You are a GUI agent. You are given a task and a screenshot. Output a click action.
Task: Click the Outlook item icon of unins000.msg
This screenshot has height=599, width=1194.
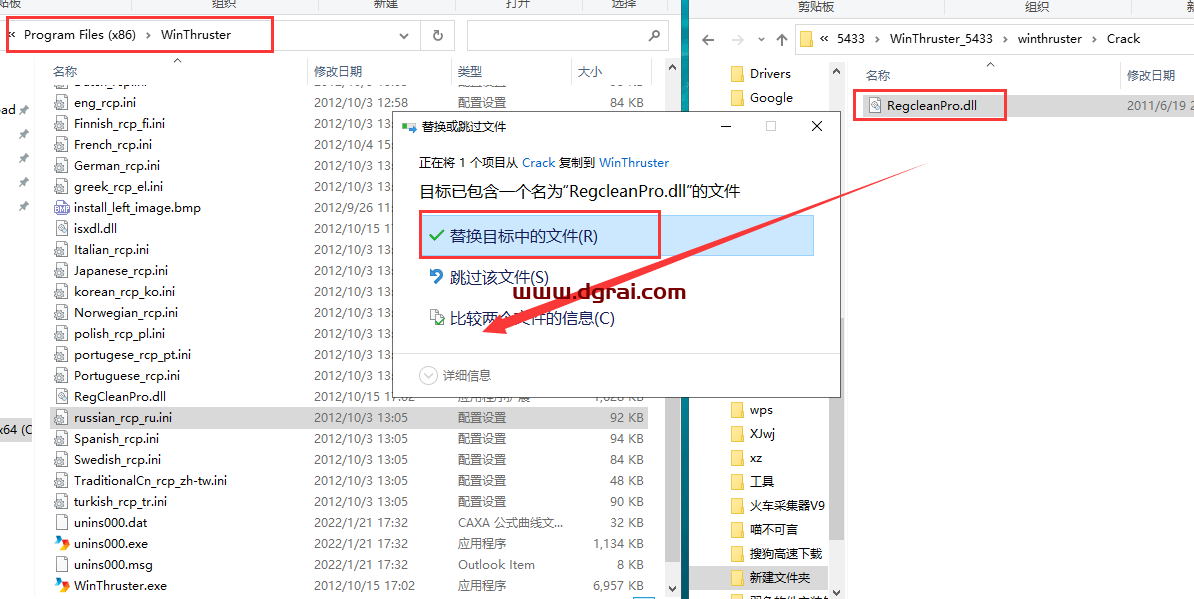point(61,564)
